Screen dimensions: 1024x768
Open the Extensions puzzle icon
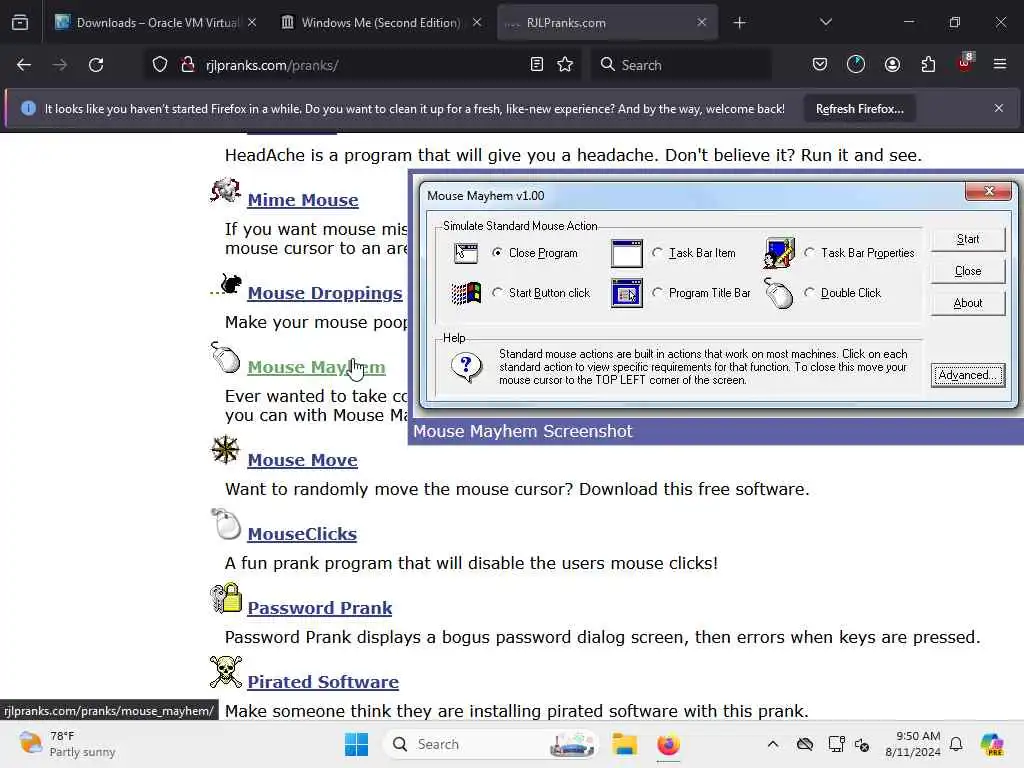pyautogui.click(x=928, y=65)
